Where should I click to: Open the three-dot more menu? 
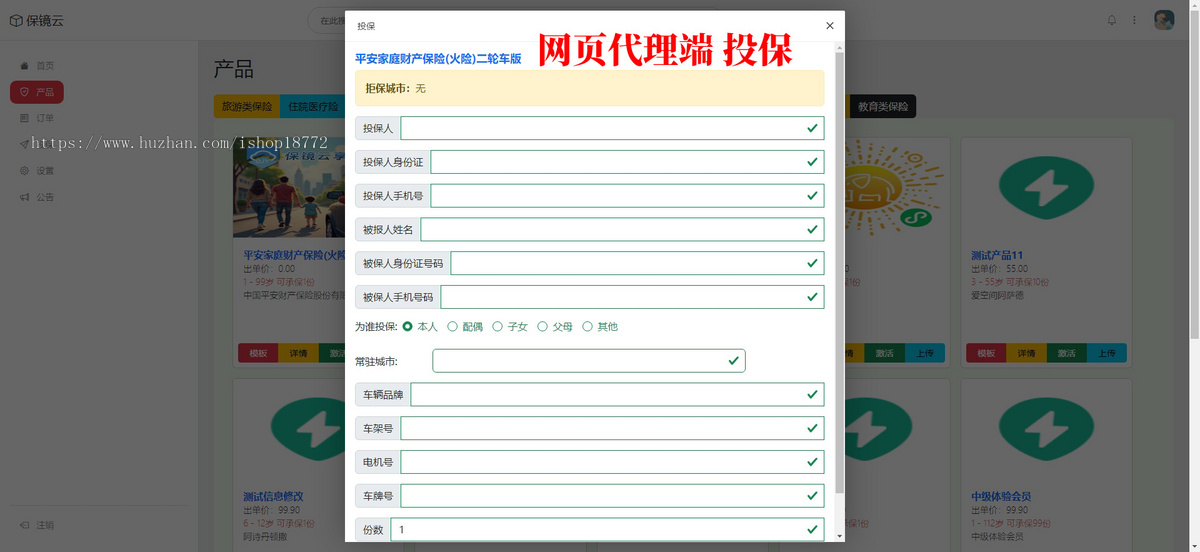pos(1134,20)
